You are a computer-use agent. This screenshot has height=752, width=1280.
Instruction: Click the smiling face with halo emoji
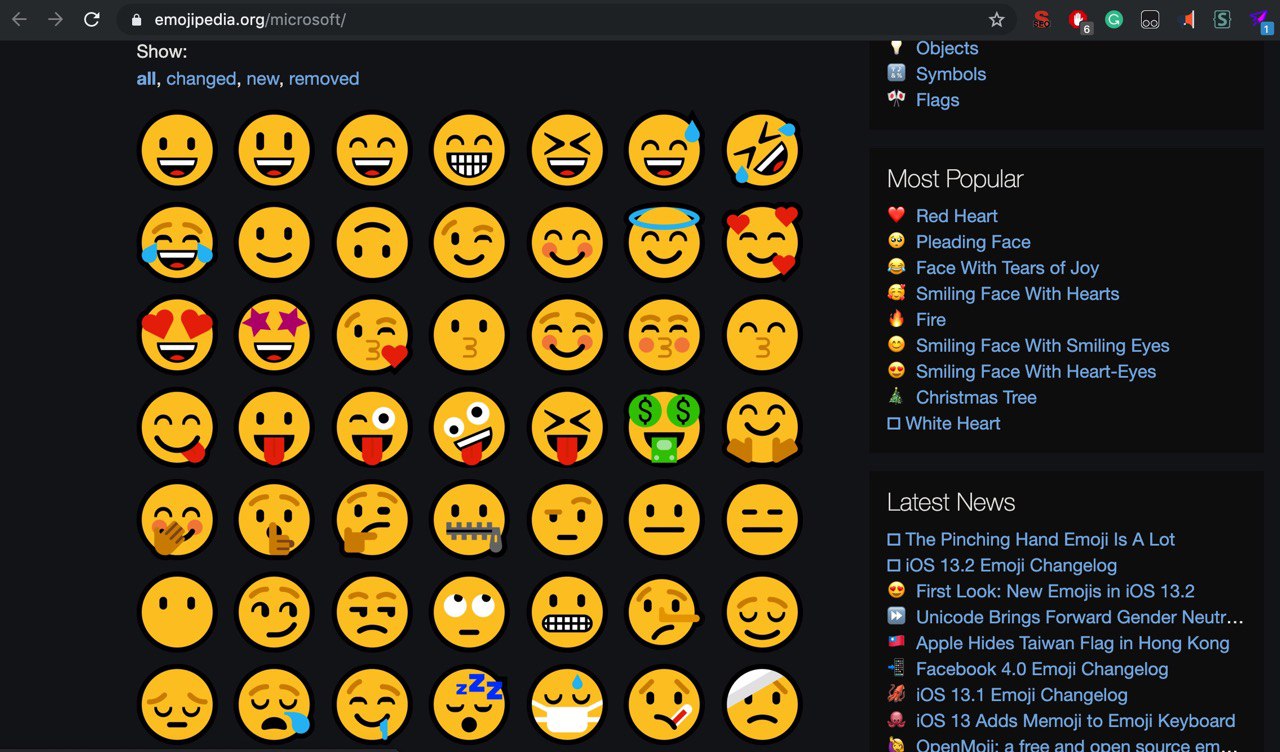[x=665, y=243]
